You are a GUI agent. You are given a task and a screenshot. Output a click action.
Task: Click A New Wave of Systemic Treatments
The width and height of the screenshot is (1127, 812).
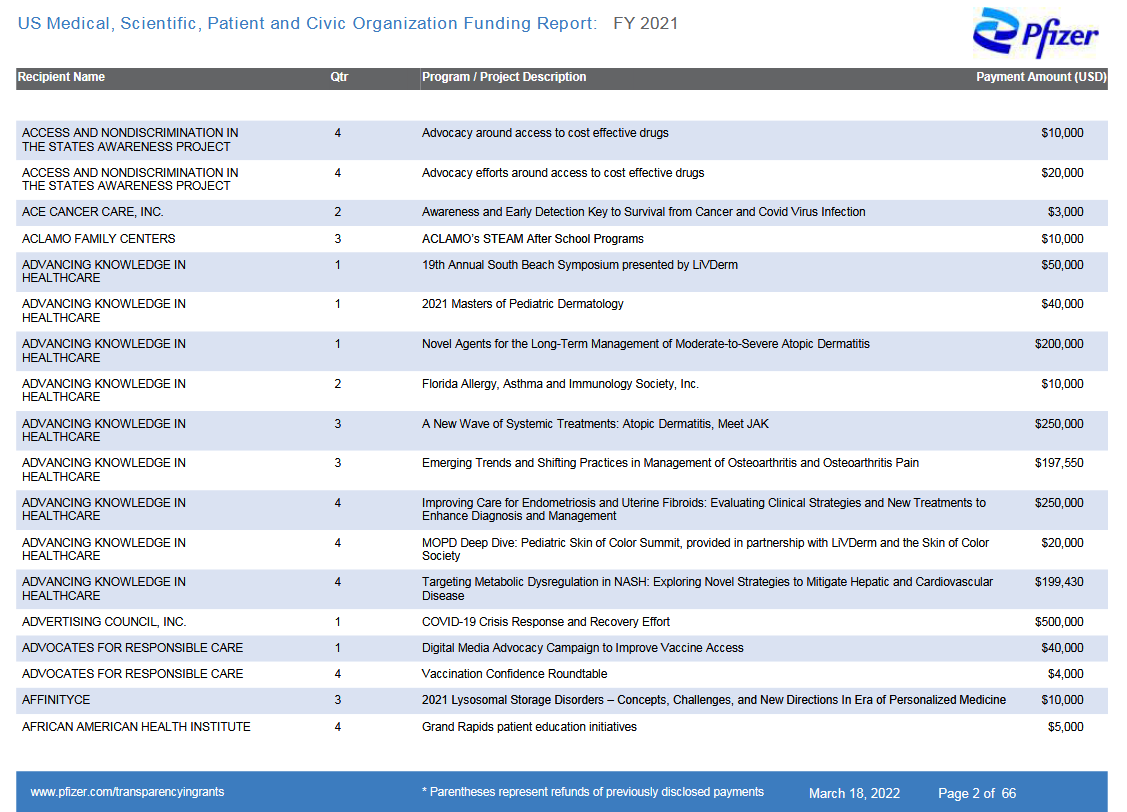[595, 424]
